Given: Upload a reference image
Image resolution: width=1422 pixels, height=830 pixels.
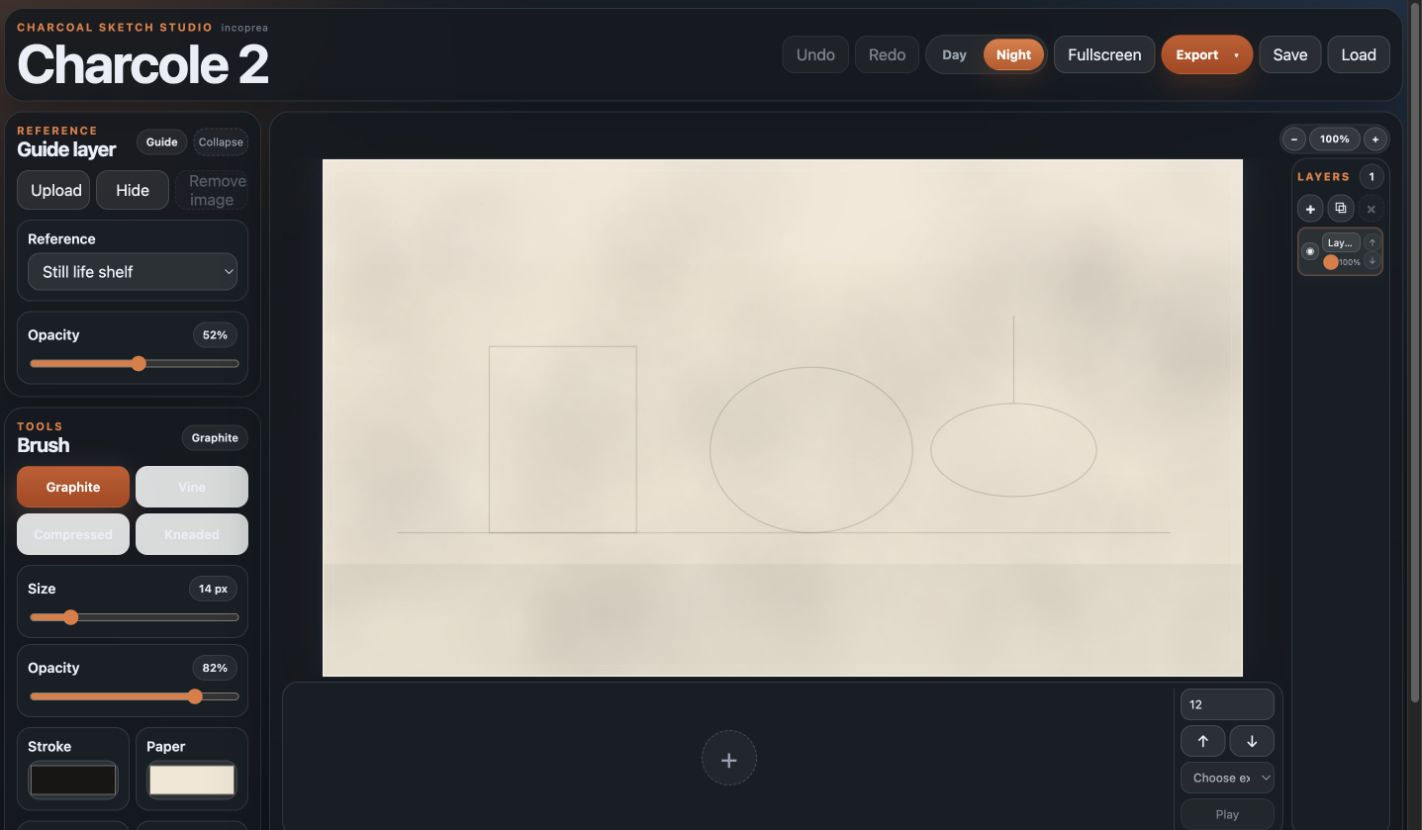Looking at the screenshot, I should [56, 190].
